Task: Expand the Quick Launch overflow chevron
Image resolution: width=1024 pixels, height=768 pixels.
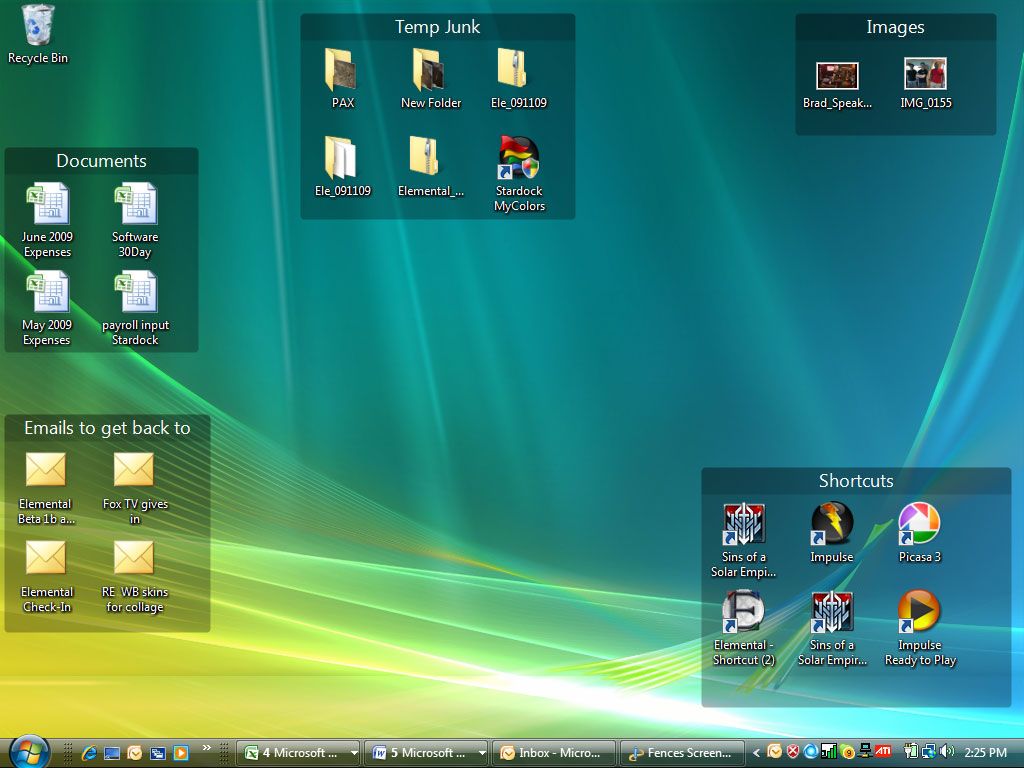Action: coord(207,748)
